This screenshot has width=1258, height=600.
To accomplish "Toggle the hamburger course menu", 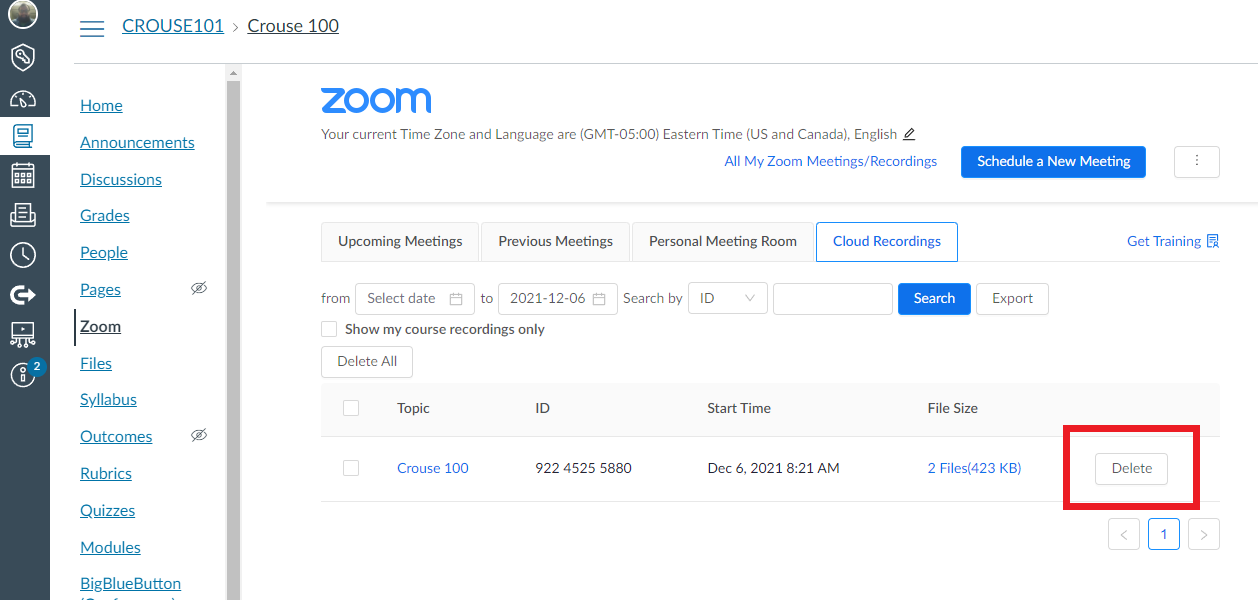I will tap(92, 28).
